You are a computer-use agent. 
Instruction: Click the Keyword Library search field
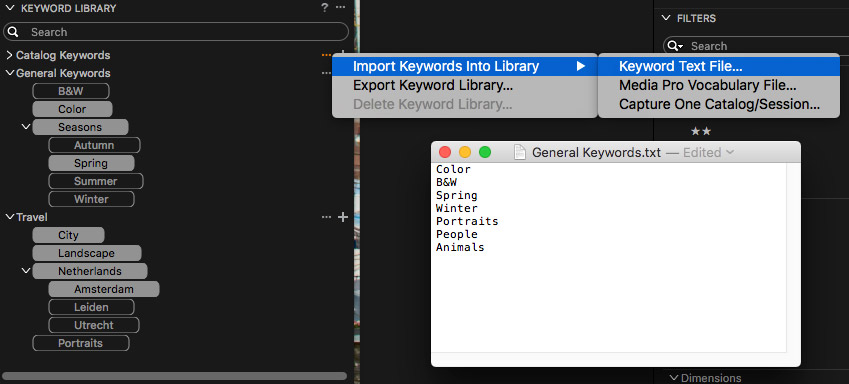[176, 32]
